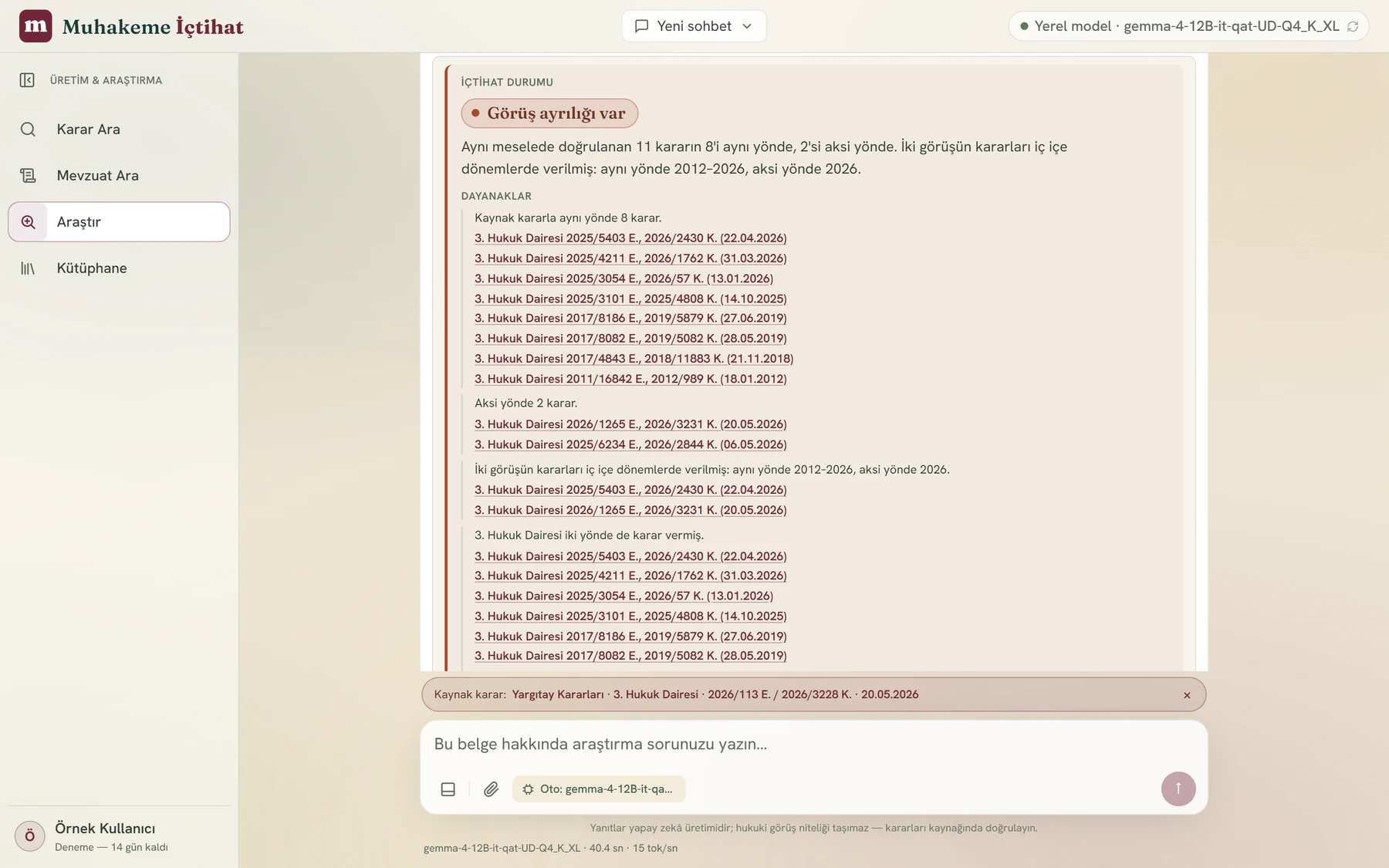Open first 2017/8082 E., 2019/5082 K. link
This screenshot has height=868, width=1389.
tap(630, 338)
